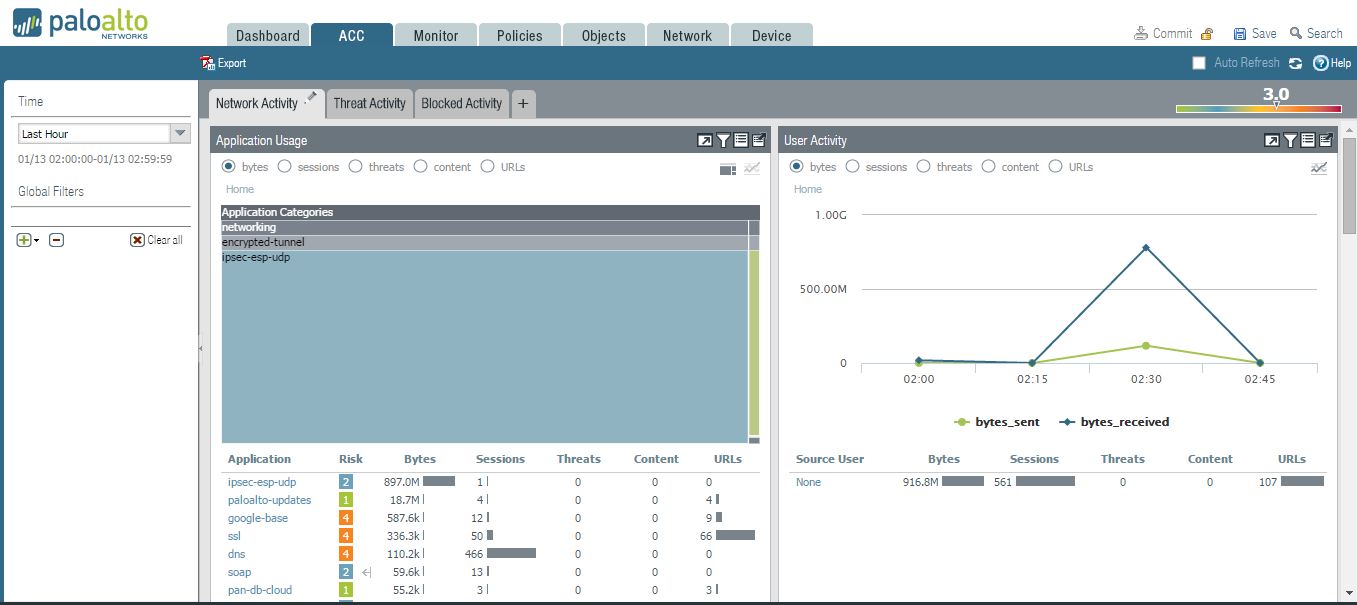
Task: Select threats radio in User Activity
Action: click(923, 167)
